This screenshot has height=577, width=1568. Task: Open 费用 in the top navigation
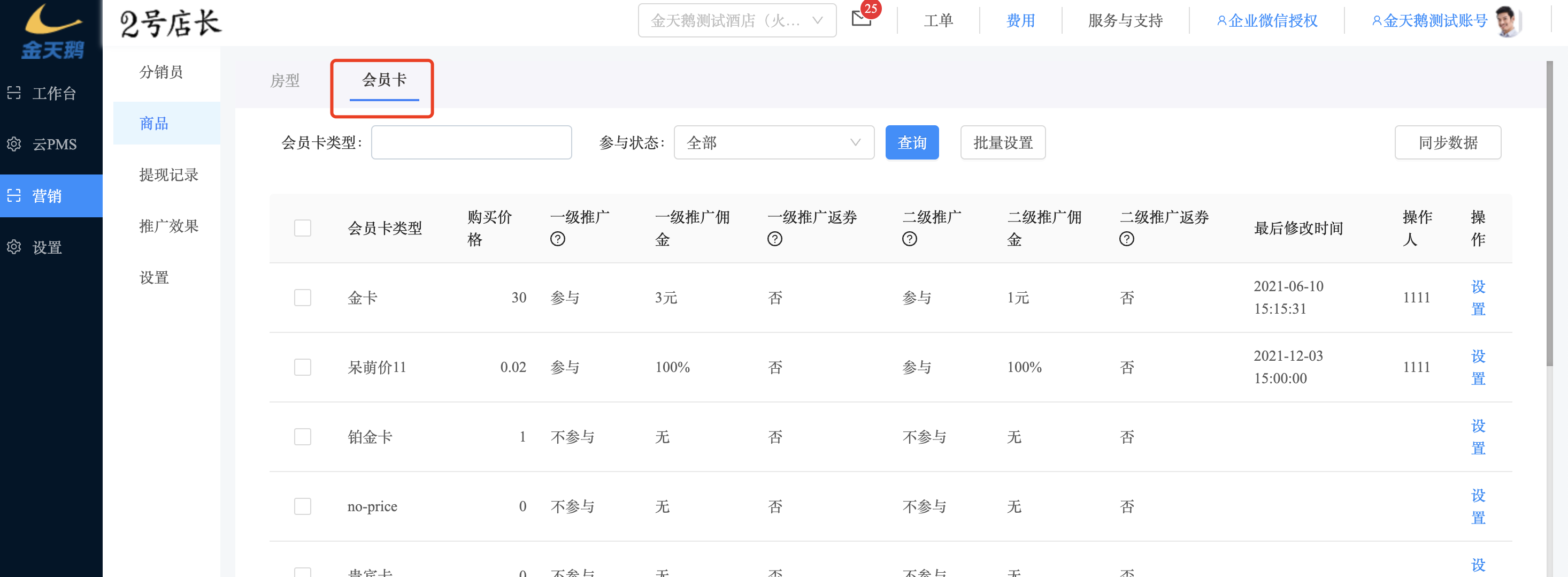(x=1021, y=21)
